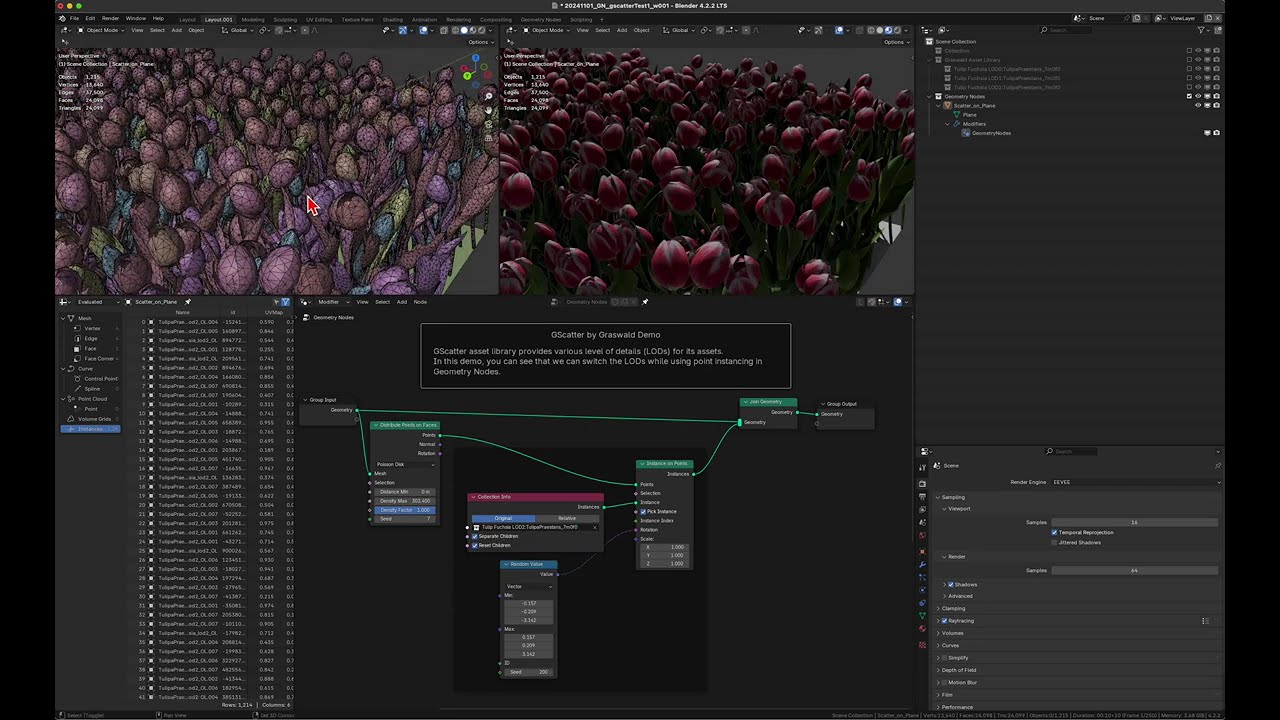
Task: Toggle Pick Instance on Instance on Points node
Action: pos(643,512)
